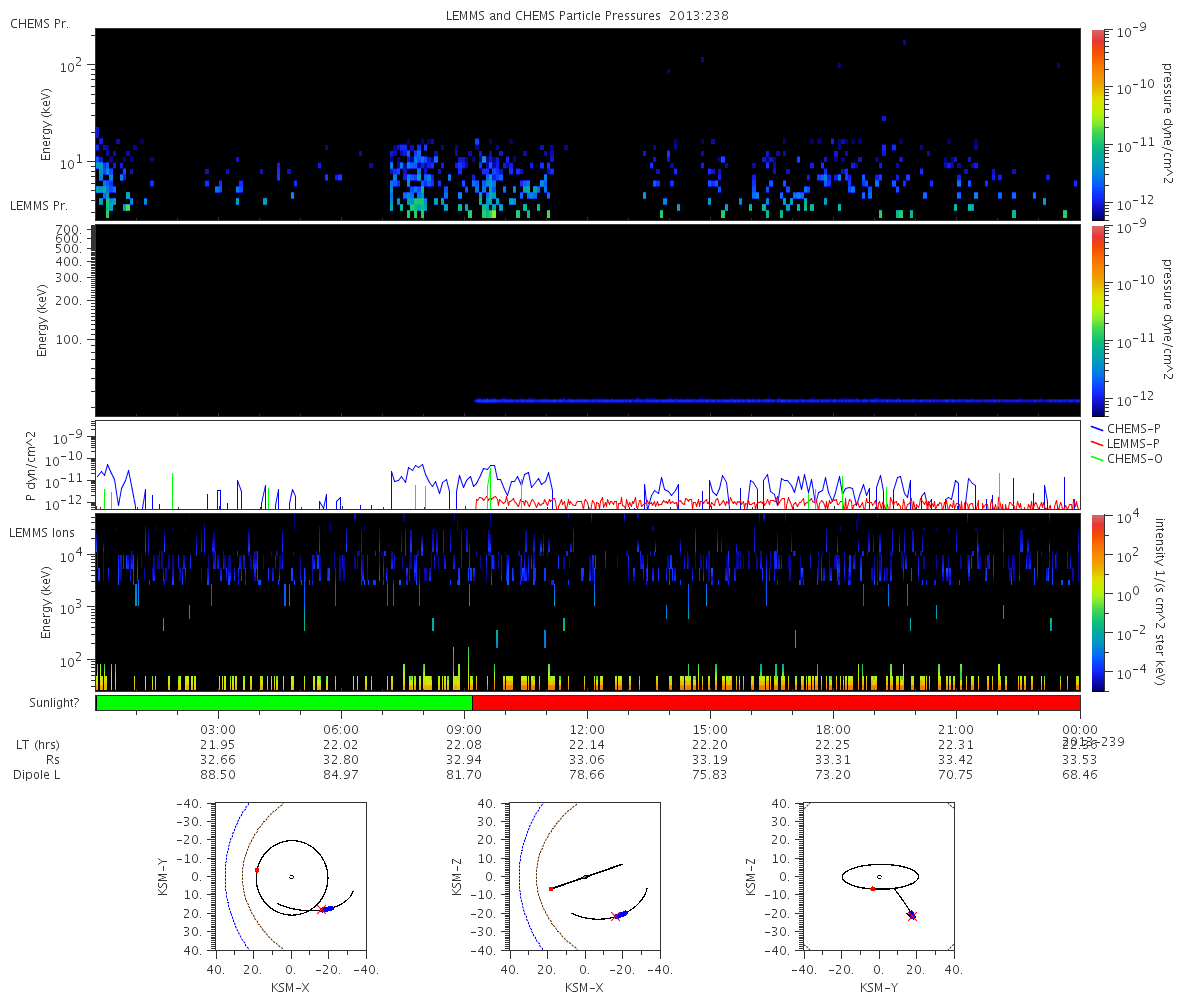The image size is (1200, 1000).
Task: Click the intensity color bar beside LEMMS Ions
Action: point(1098,603)
